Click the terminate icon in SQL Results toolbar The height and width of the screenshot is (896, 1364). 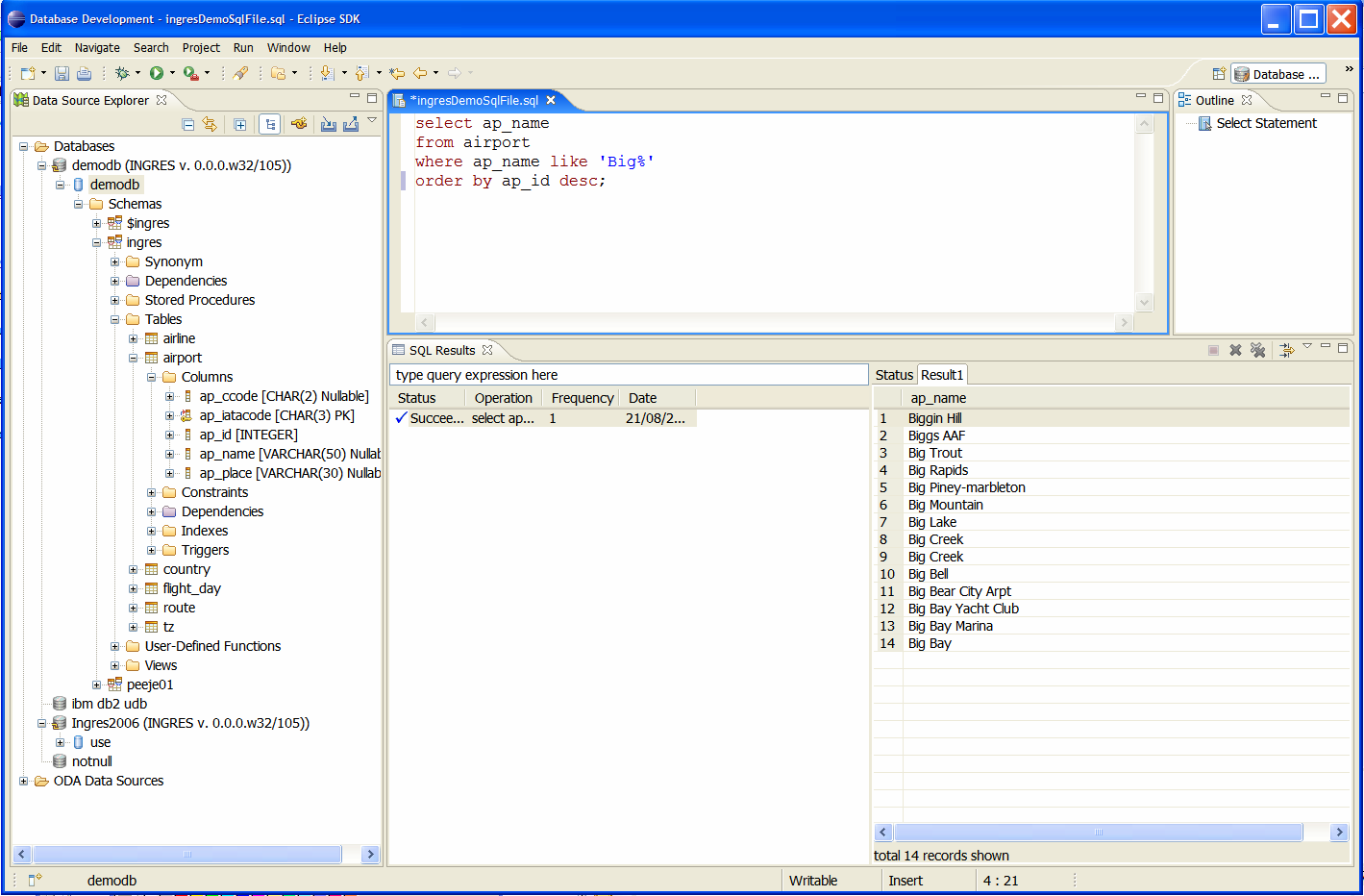[x=1214, y=350]
